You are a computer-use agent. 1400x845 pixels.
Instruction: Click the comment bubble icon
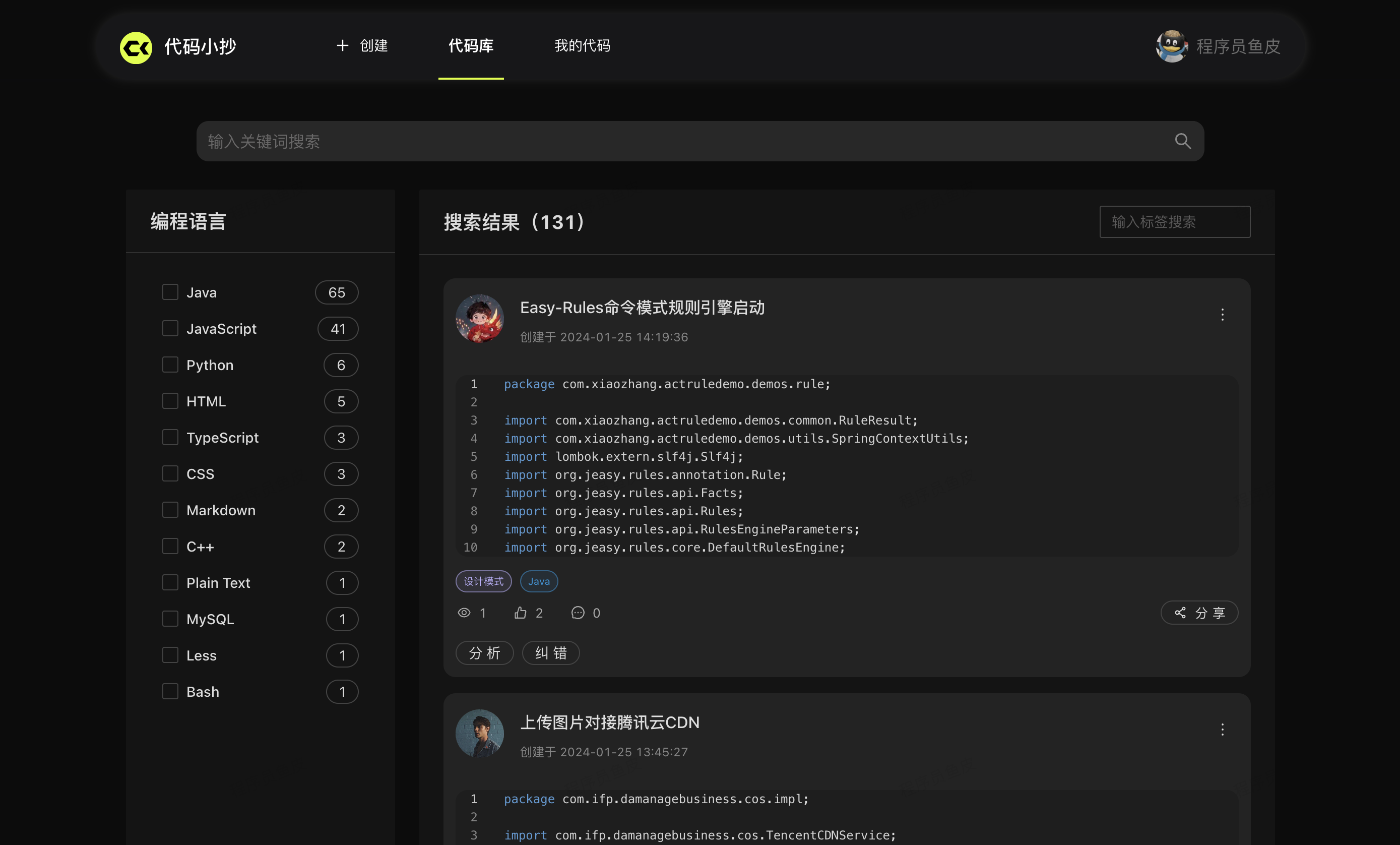point(577,613)
